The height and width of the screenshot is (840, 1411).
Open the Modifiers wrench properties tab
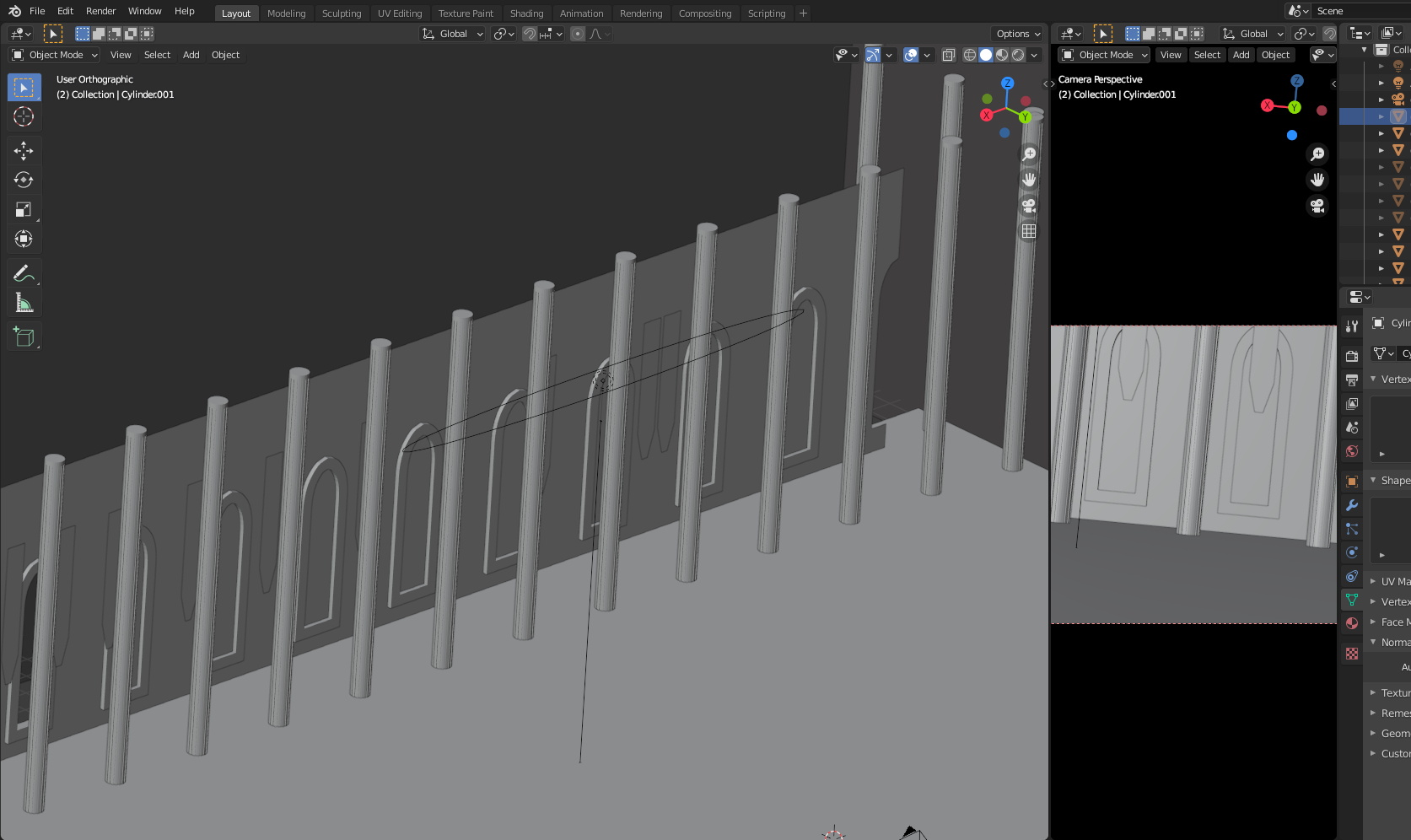click(x=1352, y=505)
